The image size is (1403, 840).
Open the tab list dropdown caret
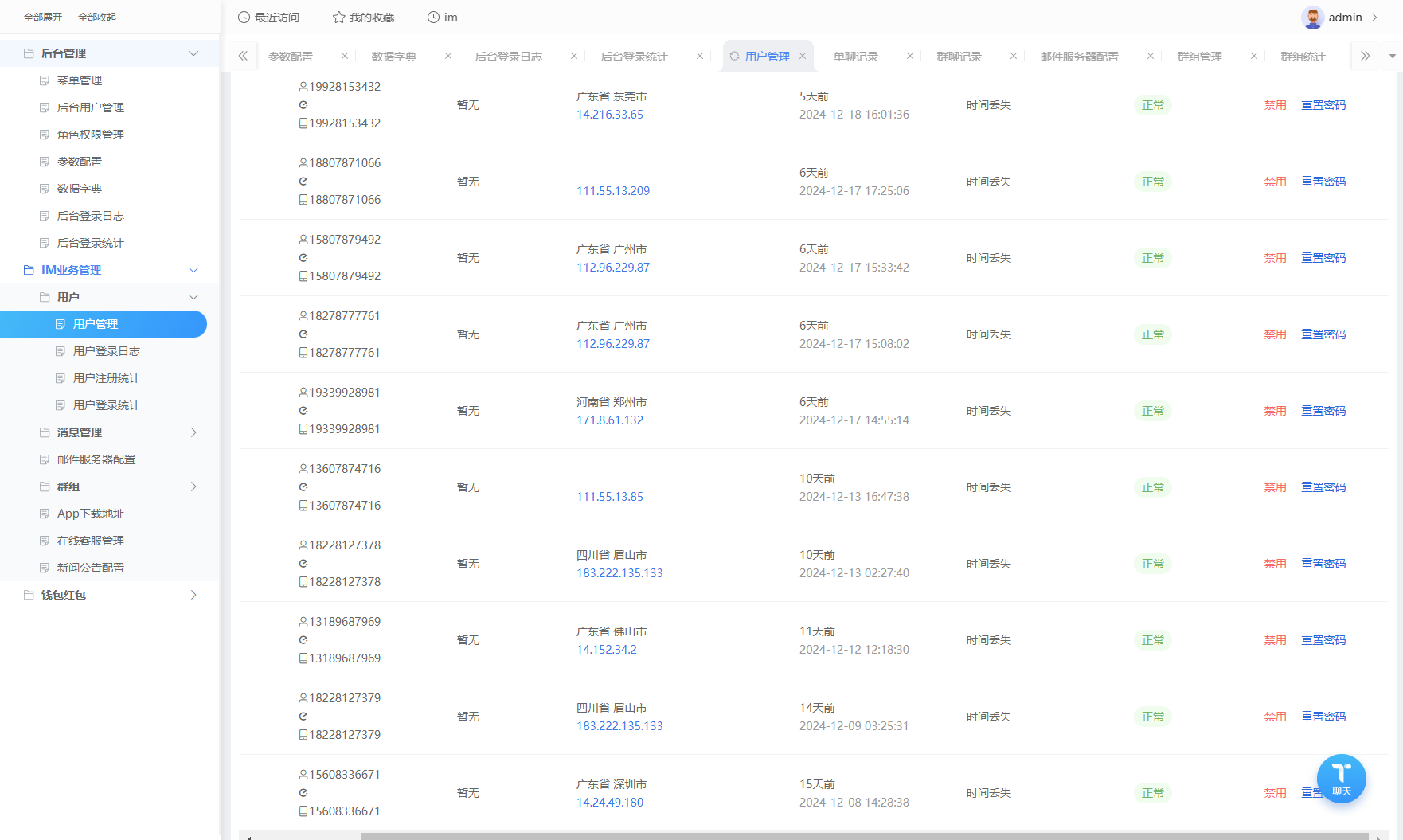(x=1392, y=56)
